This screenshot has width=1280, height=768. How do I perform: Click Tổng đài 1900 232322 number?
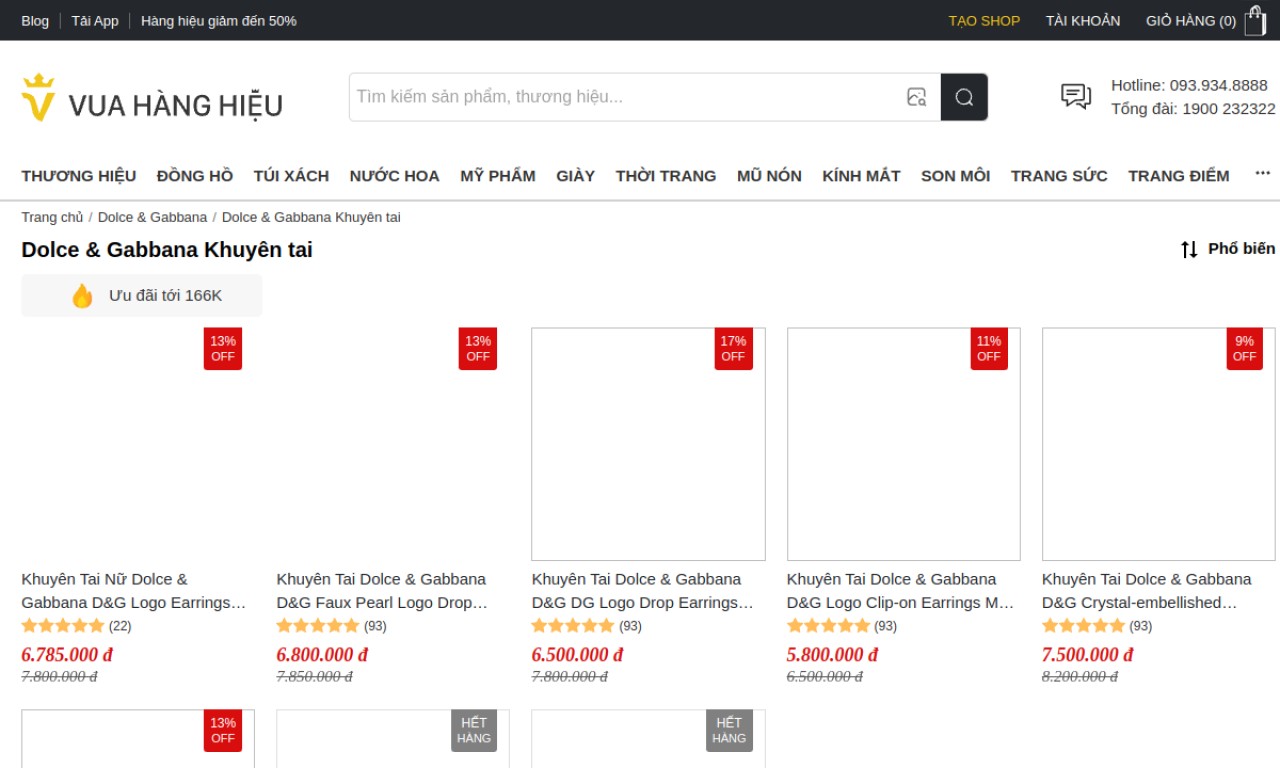click(1229, 108)
